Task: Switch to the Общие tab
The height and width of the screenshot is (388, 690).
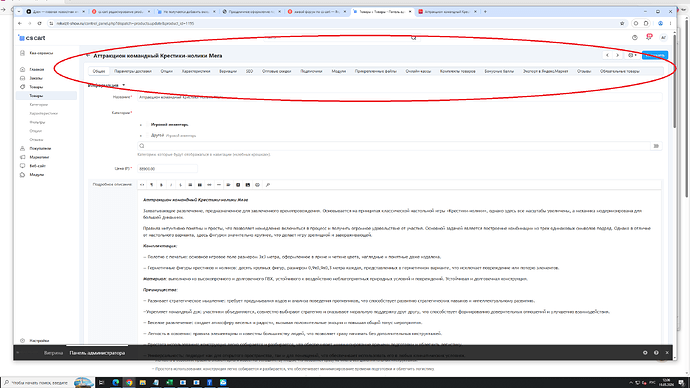Action: point(99,71)
